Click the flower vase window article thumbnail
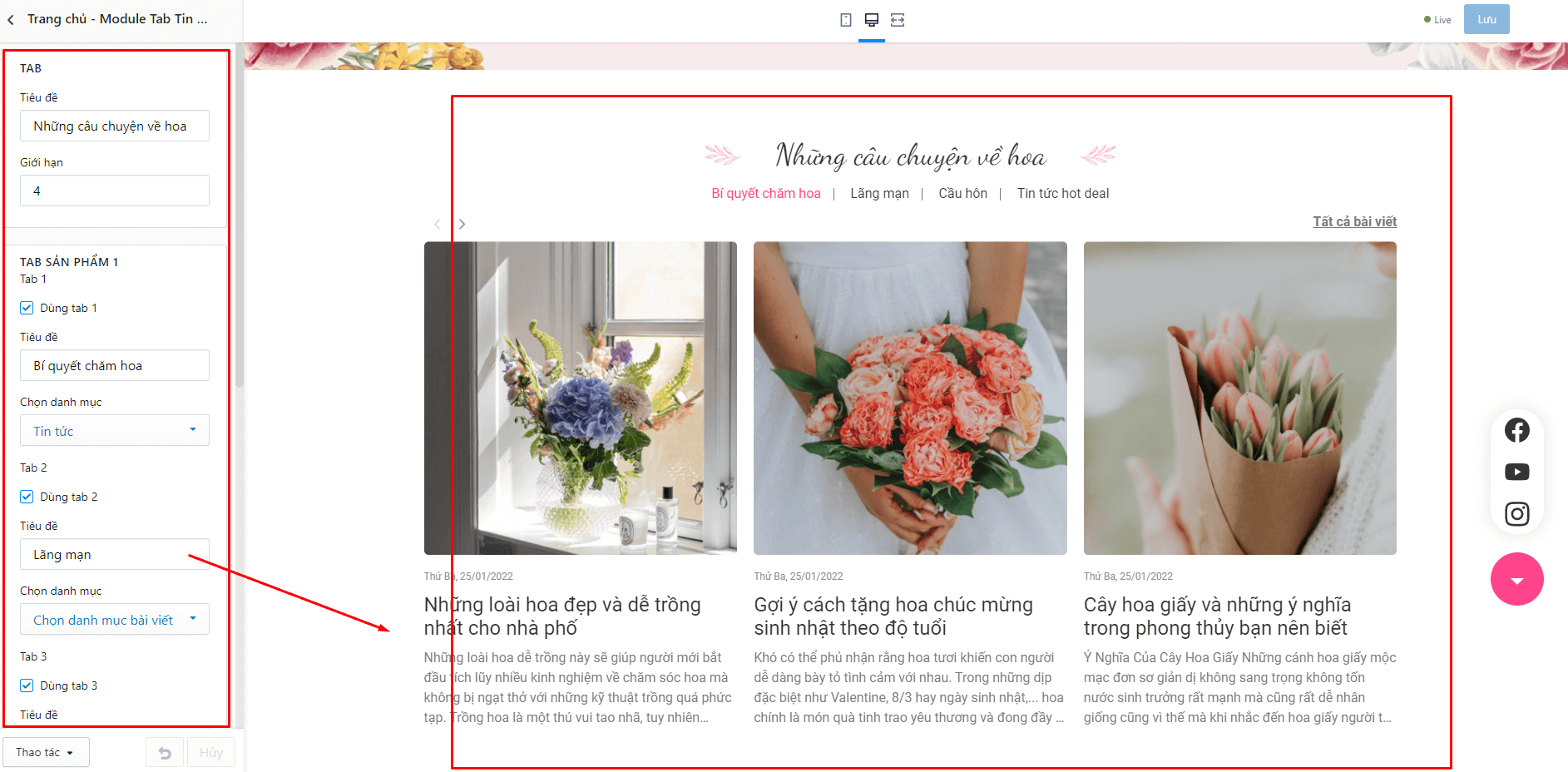Viewport: 1568px width, 772px height. pyautogui.click(x=581, y=398)
